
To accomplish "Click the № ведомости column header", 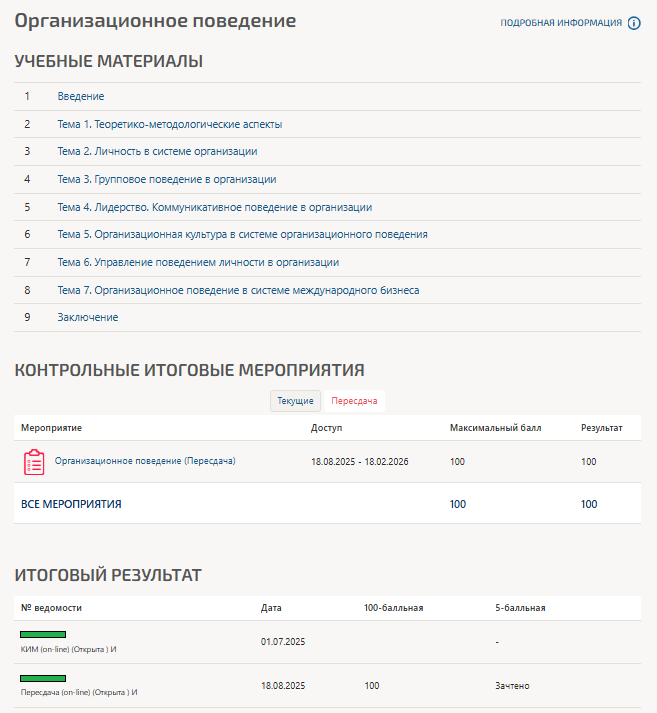I will [51, 607].
